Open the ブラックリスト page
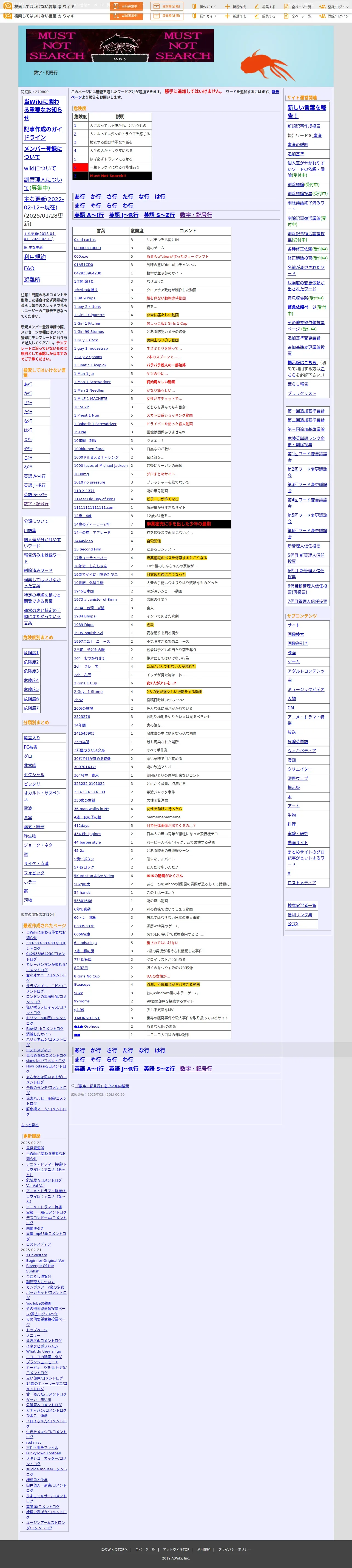Screen dimensions: 352x1568 pyautogui.click(x=302, y=393)
